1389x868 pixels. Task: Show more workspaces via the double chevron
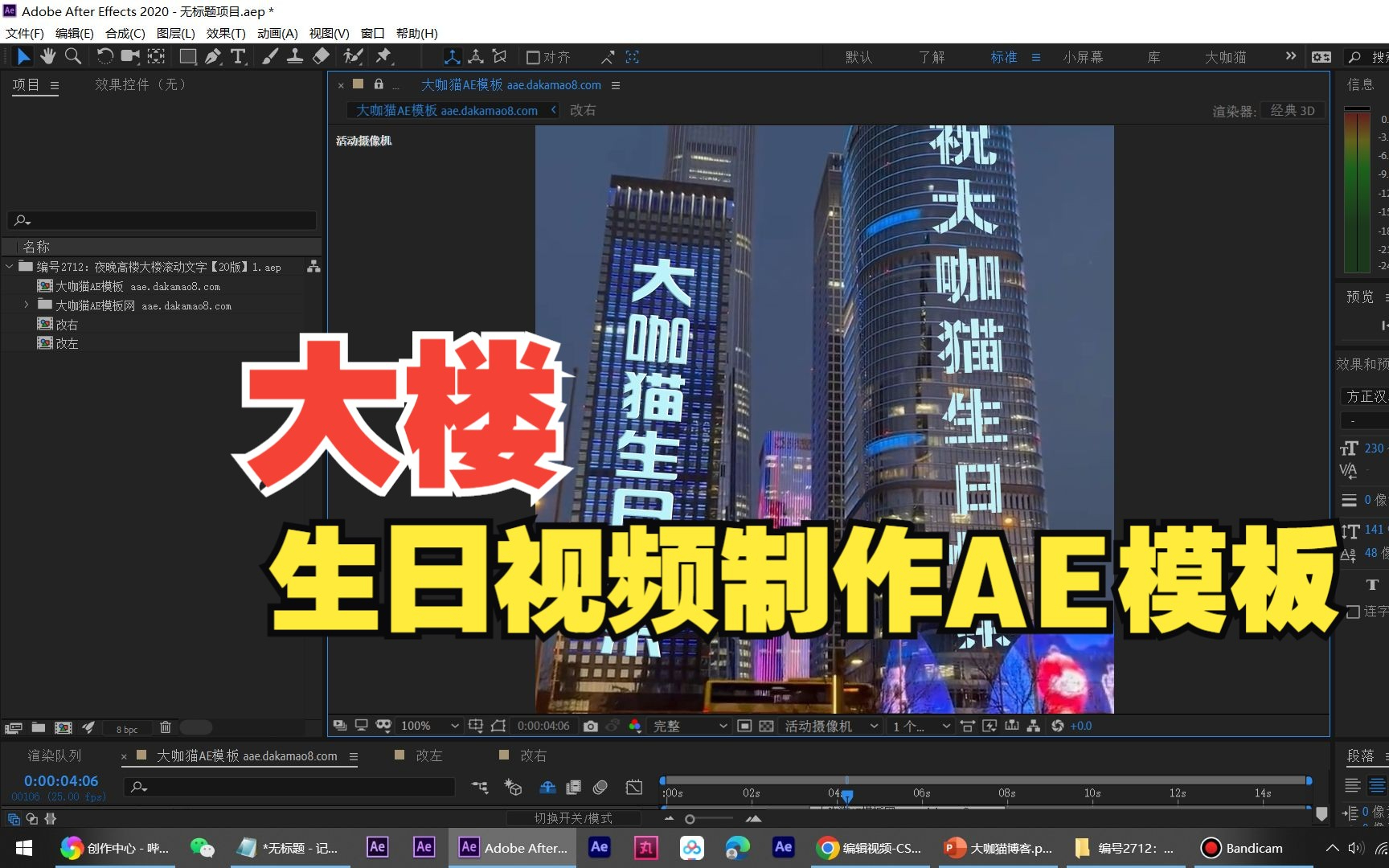click(1290, 56)
